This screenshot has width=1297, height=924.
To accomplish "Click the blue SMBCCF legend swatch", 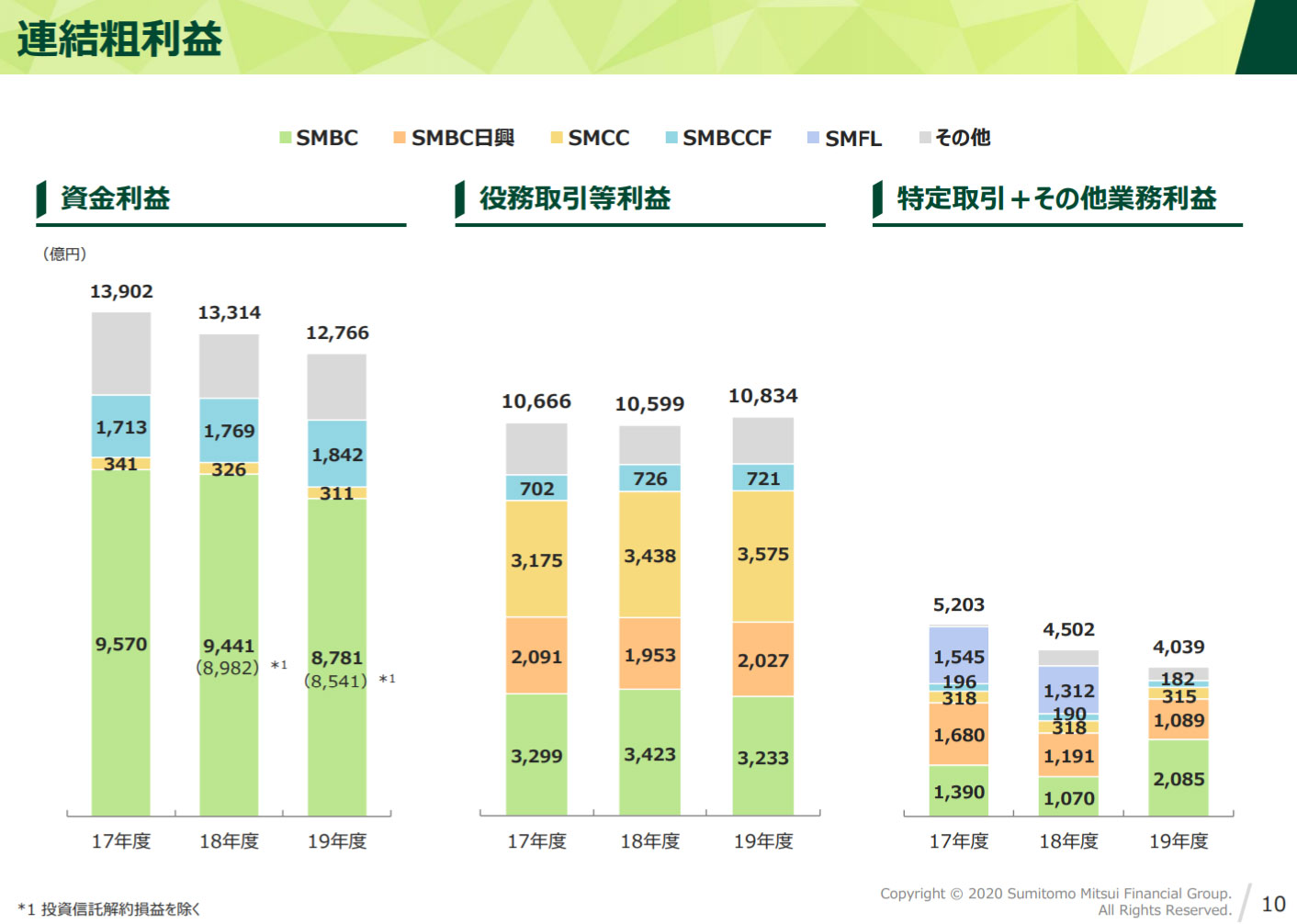I will 671,138.
